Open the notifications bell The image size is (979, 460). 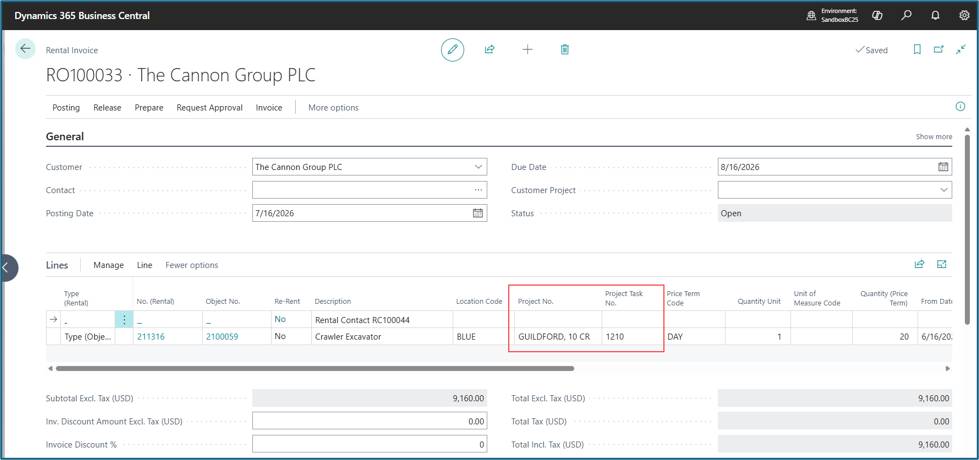click(935, 16)
